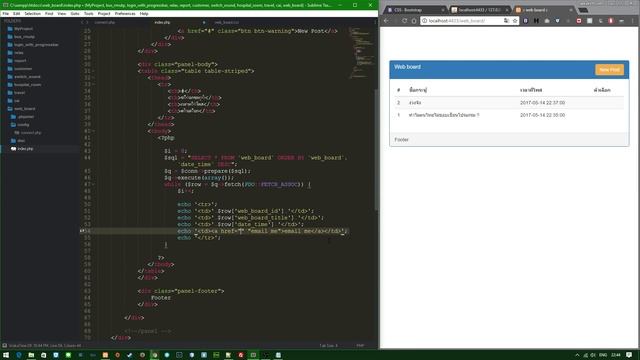The image size is (640, 360).
Task: Switch to the connect.php editor tab
Action: [105, 22]
